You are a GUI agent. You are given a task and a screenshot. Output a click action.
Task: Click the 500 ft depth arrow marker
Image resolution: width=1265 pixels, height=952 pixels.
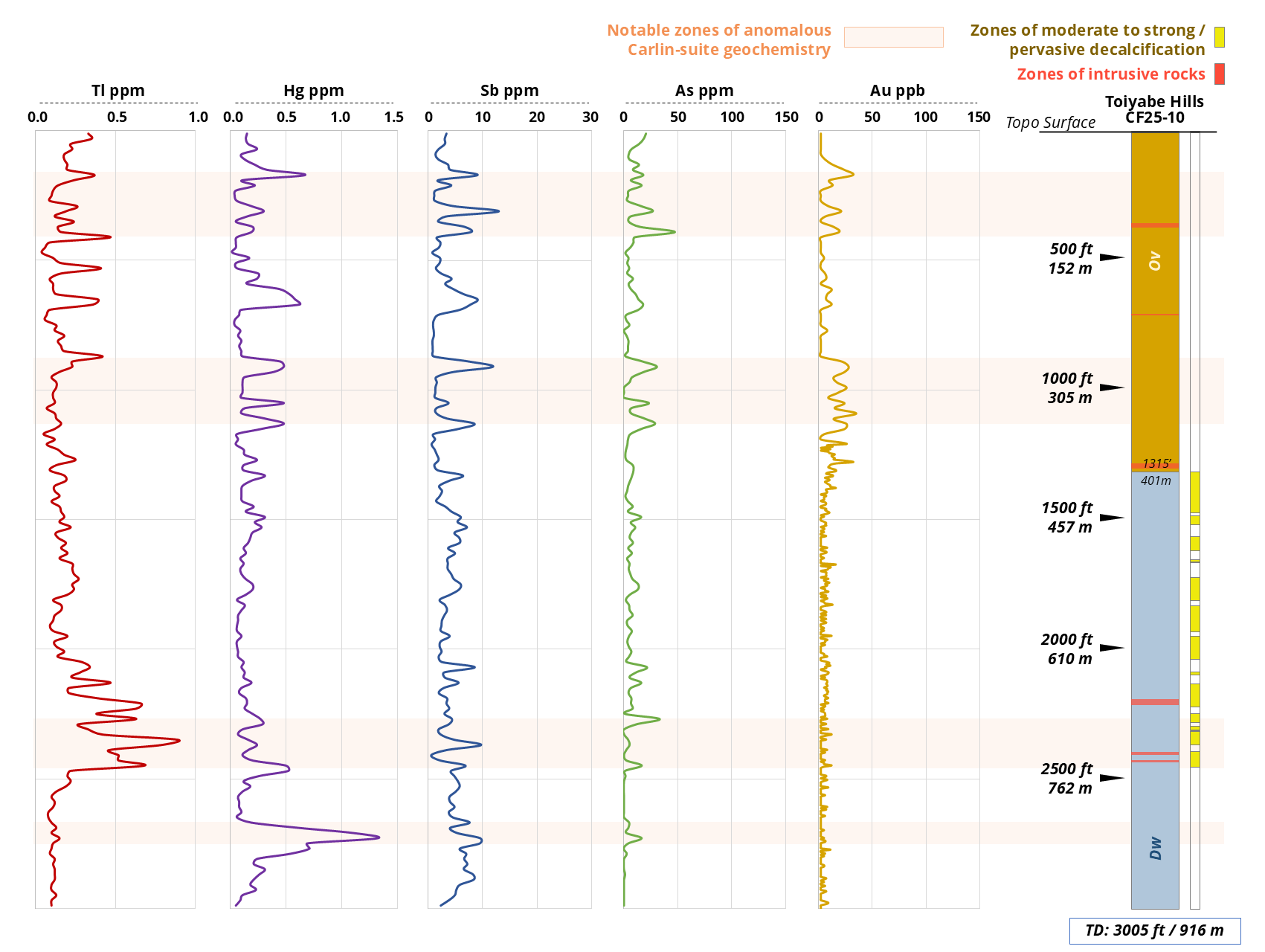coord(1112,257)
